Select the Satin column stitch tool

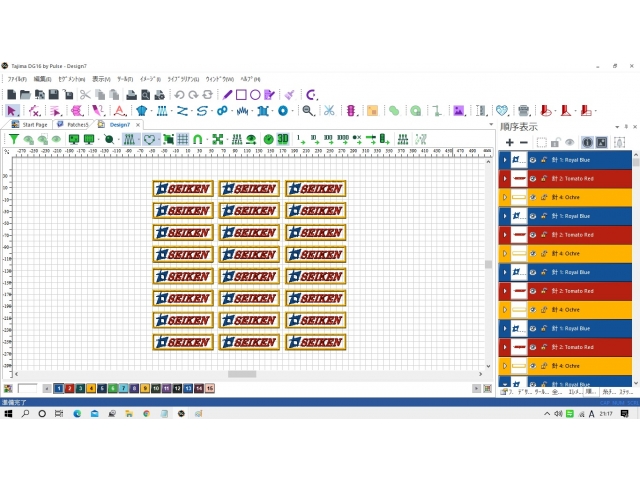point(162,111)
